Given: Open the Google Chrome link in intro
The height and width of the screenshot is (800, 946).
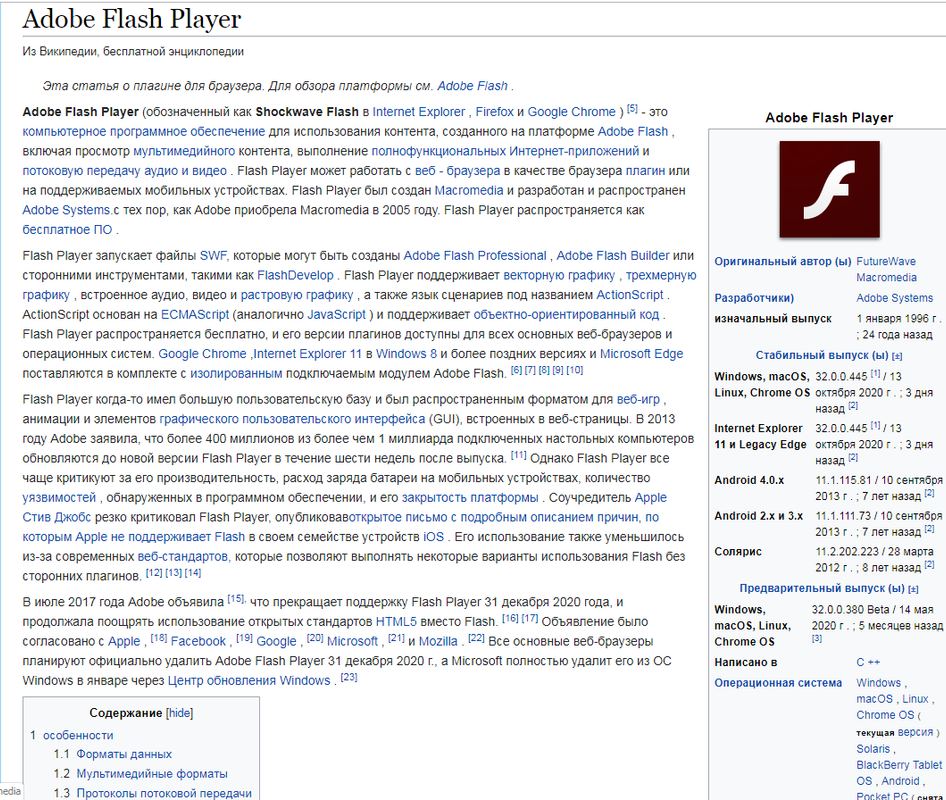Looking at the screenshot, I should pos(571,112).
